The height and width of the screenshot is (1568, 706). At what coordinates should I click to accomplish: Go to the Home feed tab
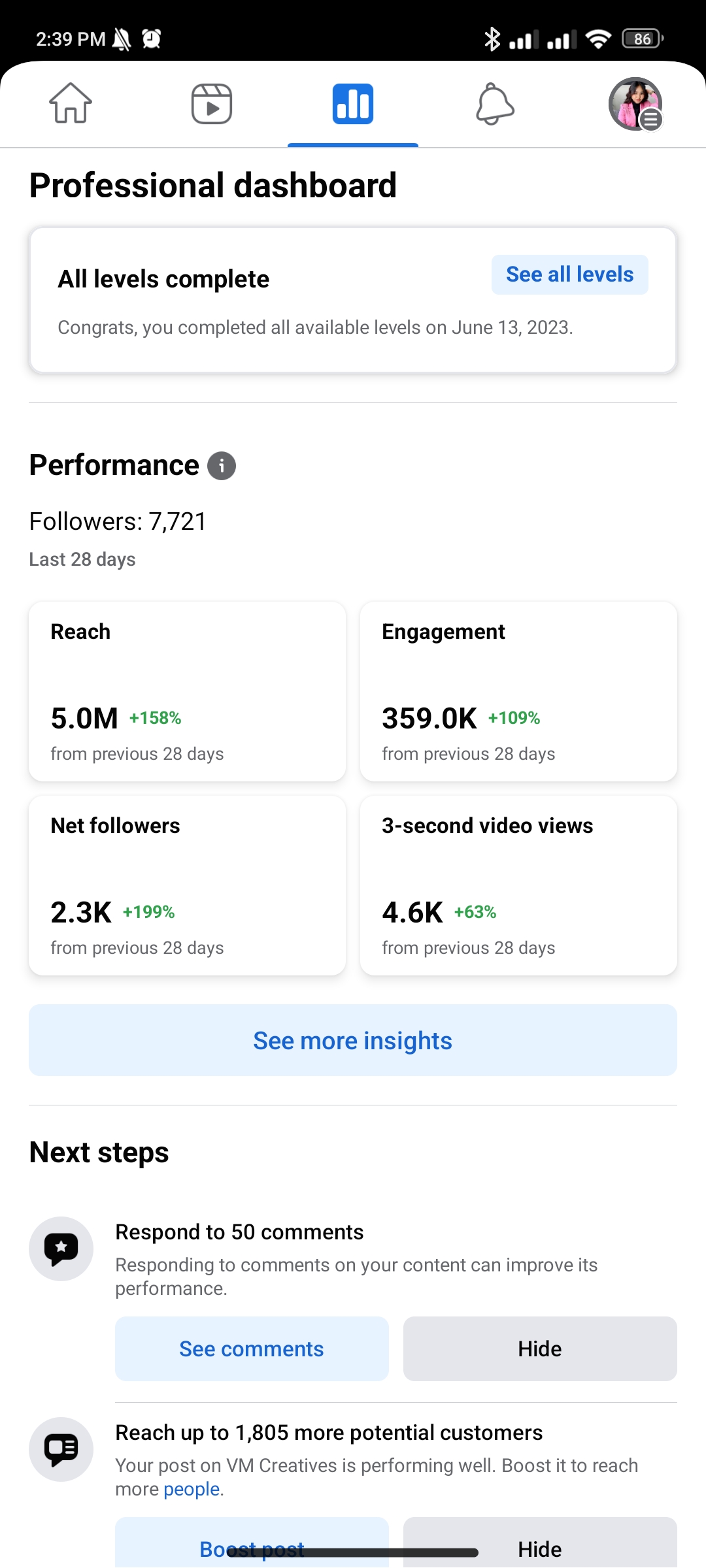[x=71, y=104]
